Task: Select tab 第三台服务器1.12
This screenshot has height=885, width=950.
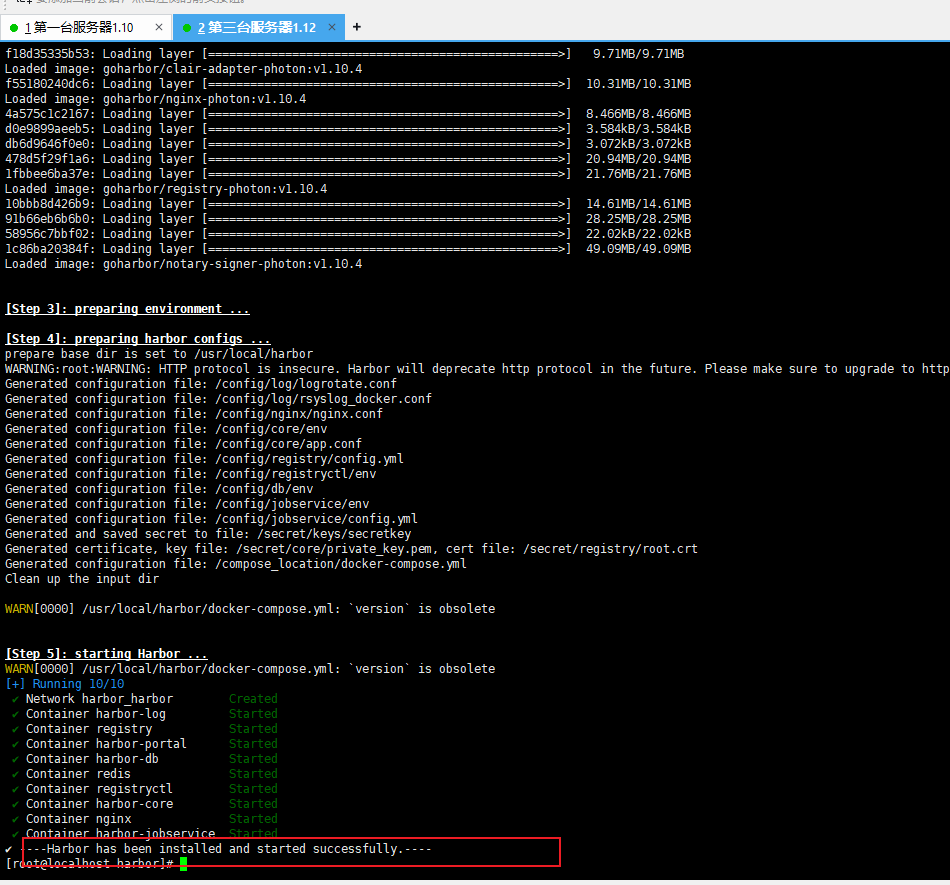Action: tap(259, 27)
